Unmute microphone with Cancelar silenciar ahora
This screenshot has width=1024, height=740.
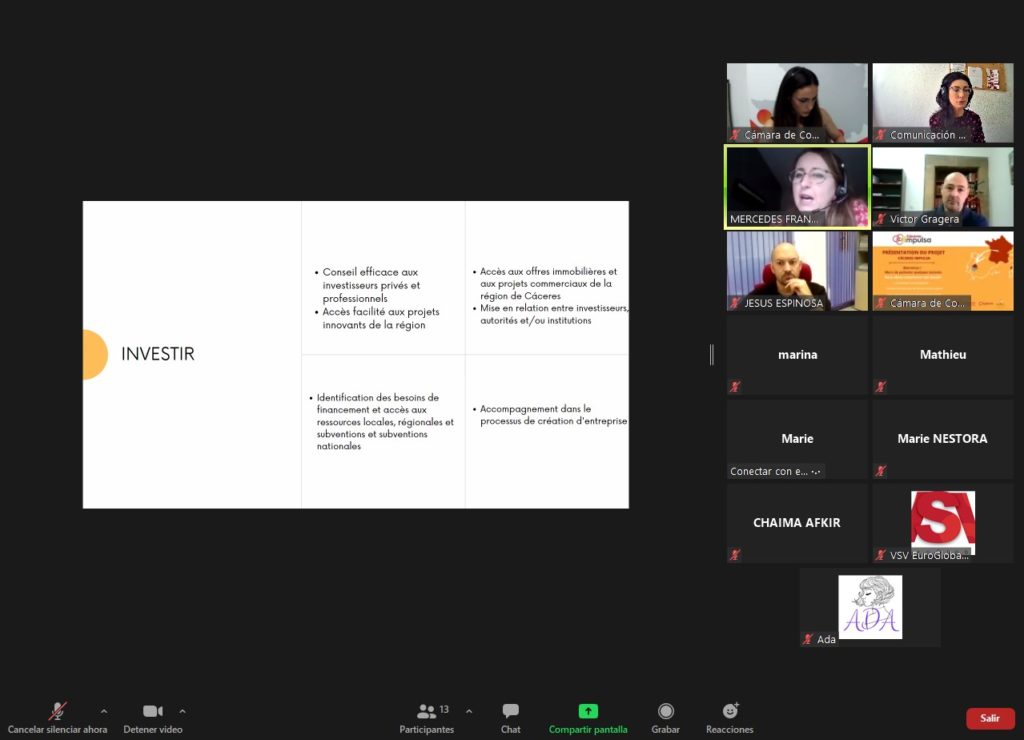point(58,712)
